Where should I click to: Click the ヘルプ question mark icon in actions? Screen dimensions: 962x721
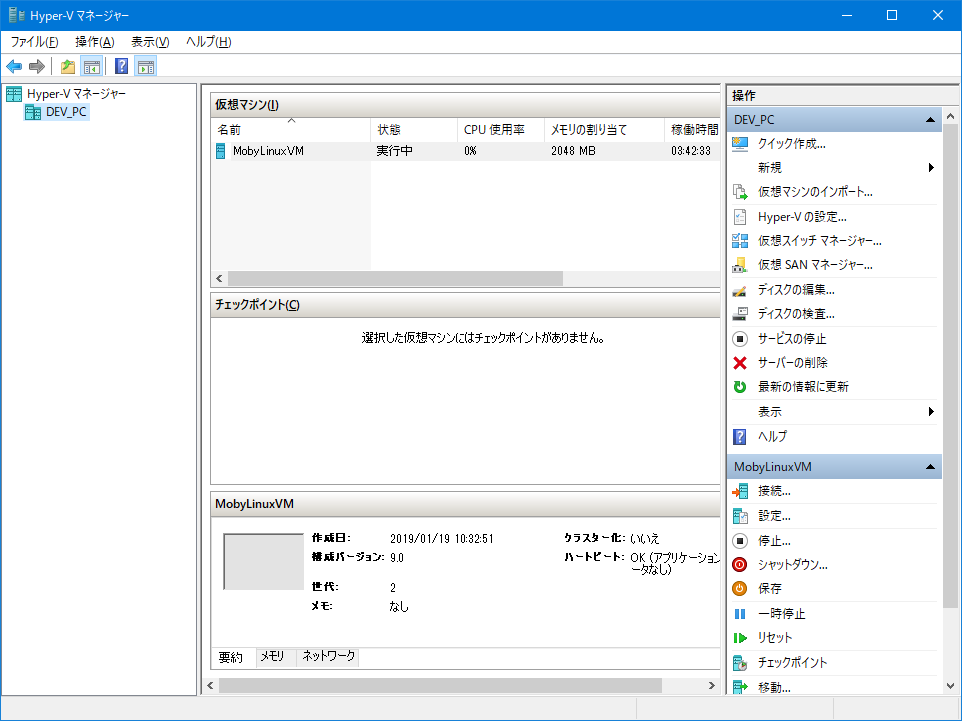click(740, 437)
